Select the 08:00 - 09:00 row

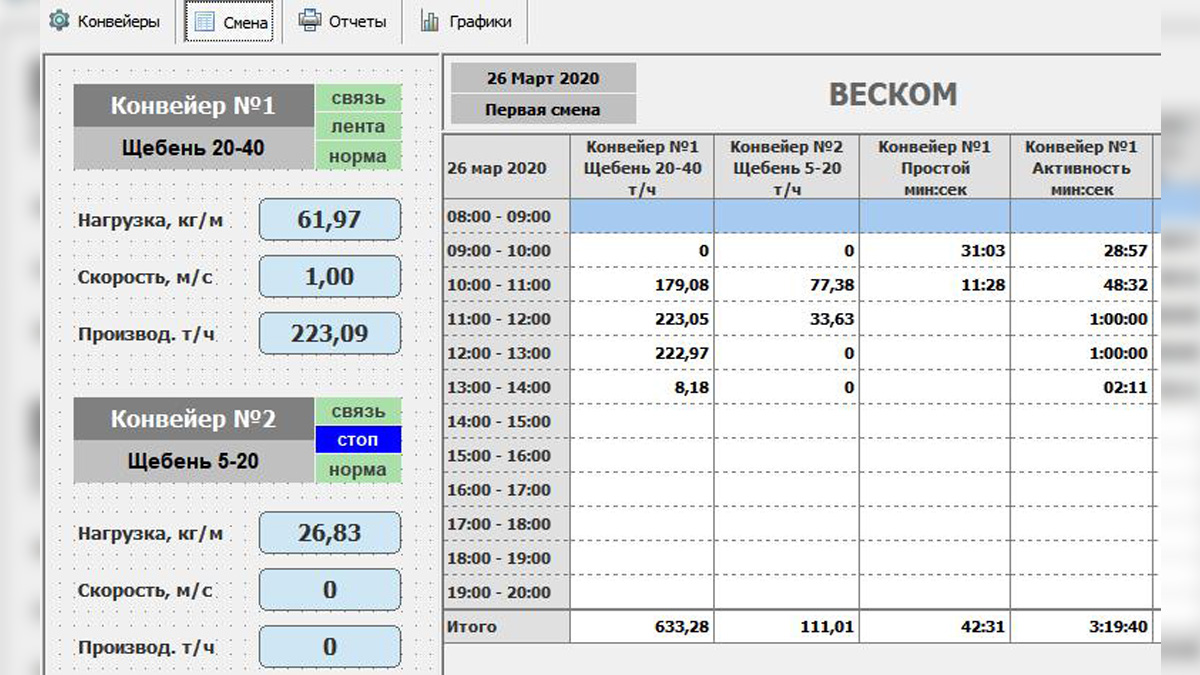point(800,216)
